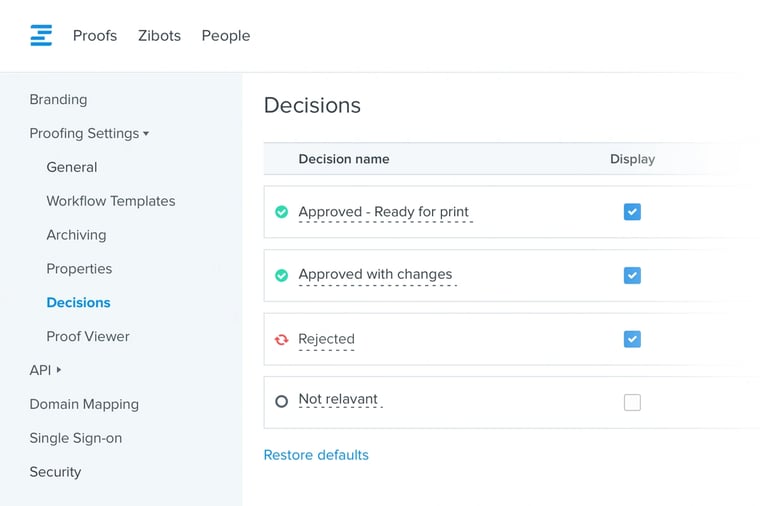
Task: Select Proof Viewer in sidebar
Action: pos(88,336)
